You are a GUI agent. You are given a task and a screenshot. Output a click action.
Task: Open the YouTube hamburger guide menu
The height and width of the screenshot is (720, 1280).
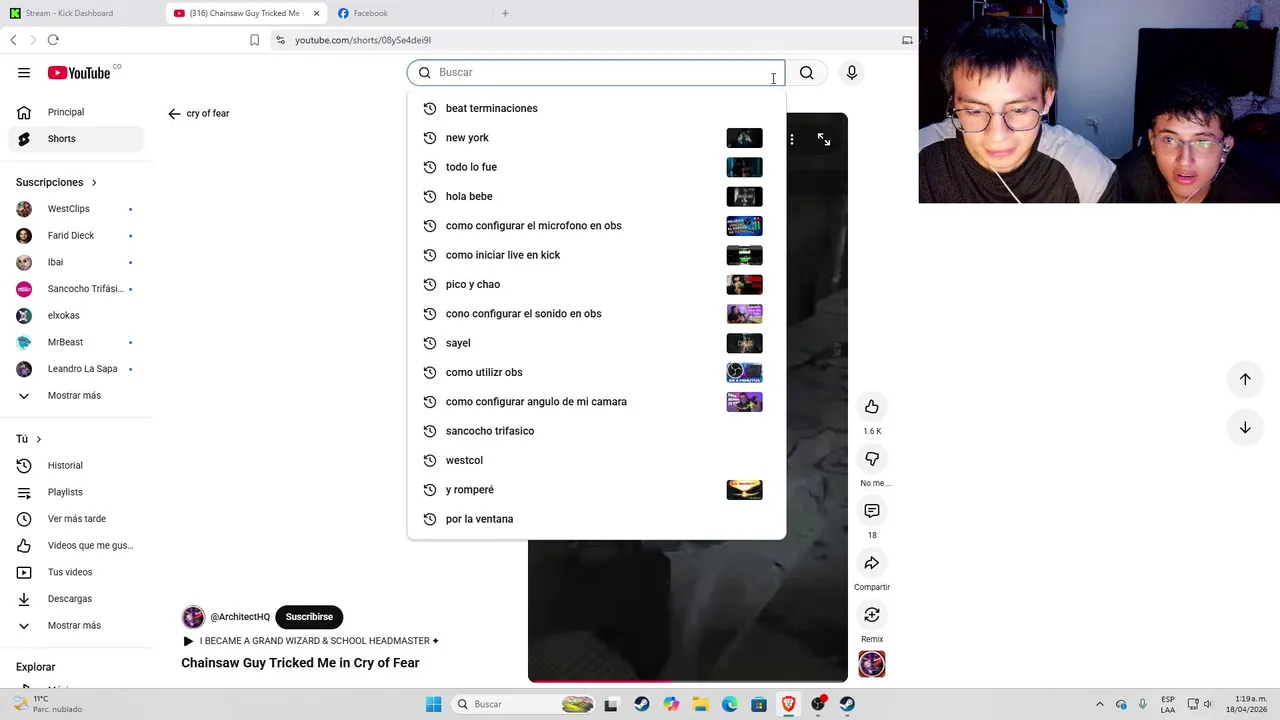click(24, 73)
